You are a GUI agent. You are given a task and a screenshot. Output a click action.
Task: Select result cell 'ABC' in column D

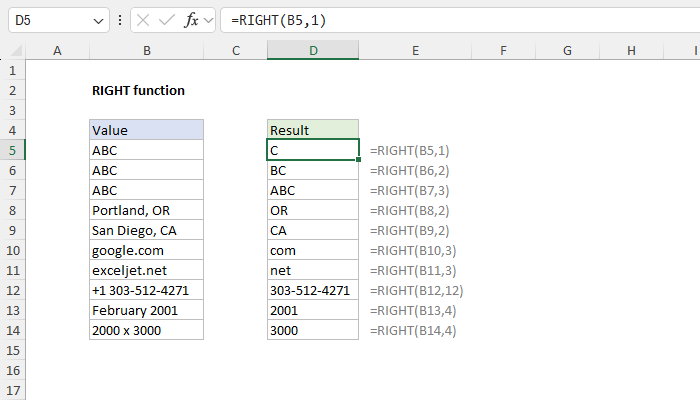pos(313,191)
